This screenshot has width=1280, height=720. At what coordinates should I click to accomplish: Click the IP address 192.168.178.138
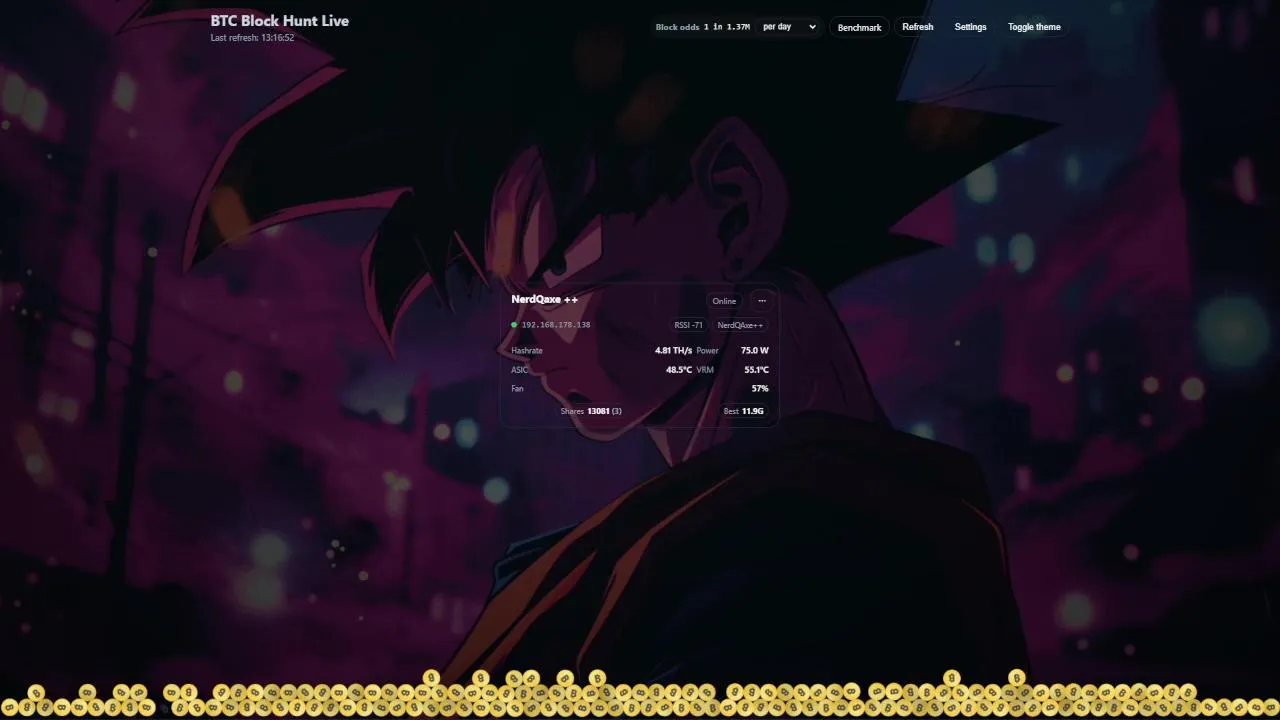[x=556, y=325]
